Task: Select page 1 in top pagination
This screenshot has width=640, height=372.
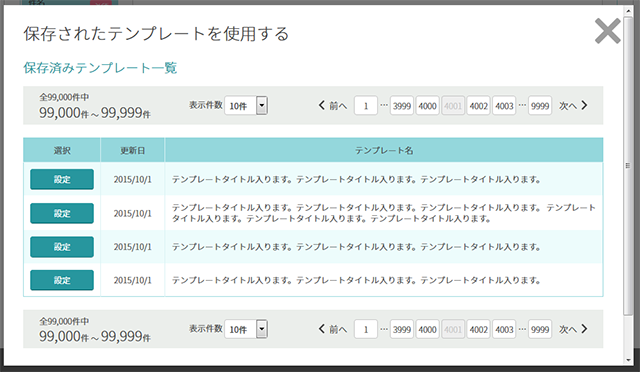Action: click(366, 106)
